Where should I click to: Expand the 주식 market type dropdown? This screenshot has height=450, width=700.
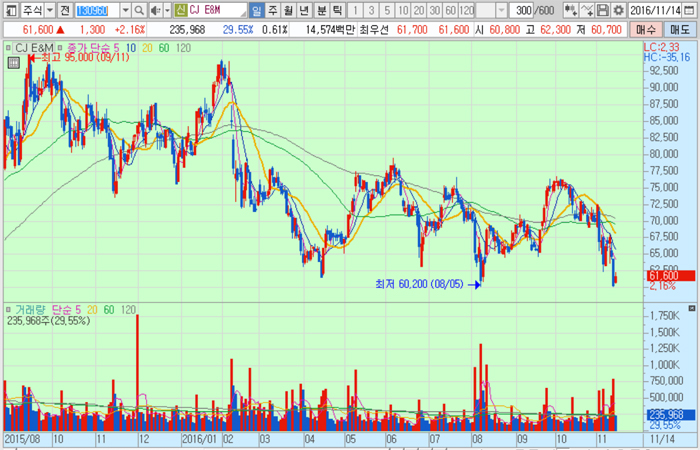click(48, 10)
